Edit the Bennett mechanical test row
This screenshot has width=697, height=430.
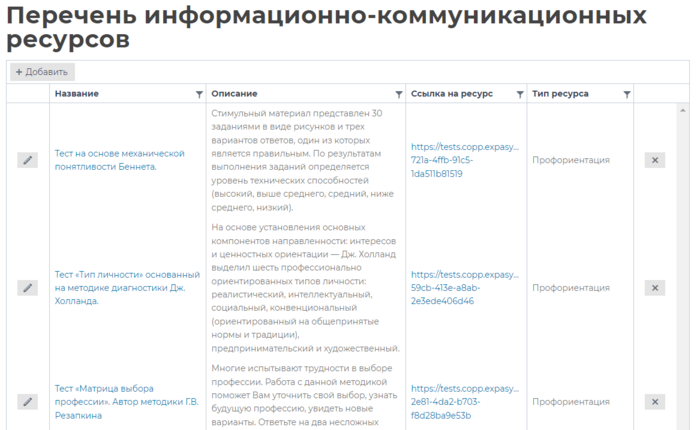28,160
